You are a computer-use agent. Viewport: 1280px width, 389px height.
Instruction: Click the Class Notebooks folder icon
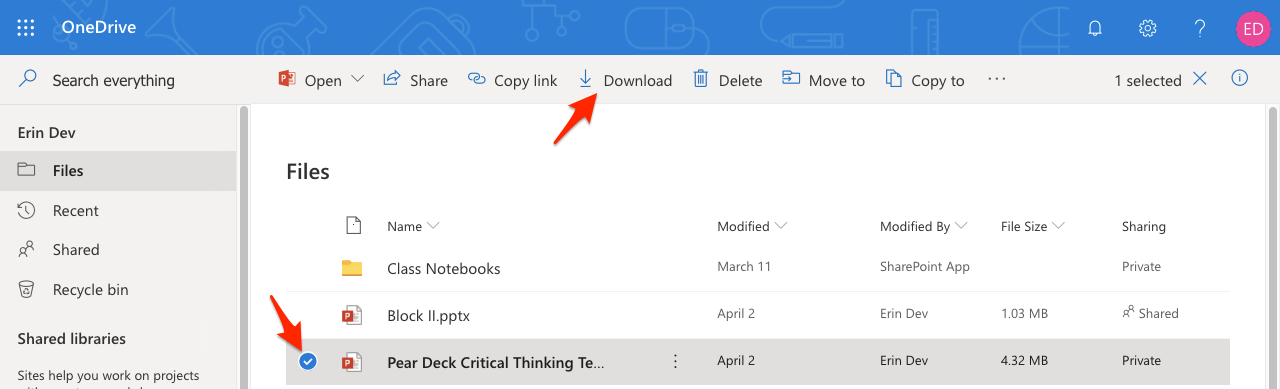[351, 268]
